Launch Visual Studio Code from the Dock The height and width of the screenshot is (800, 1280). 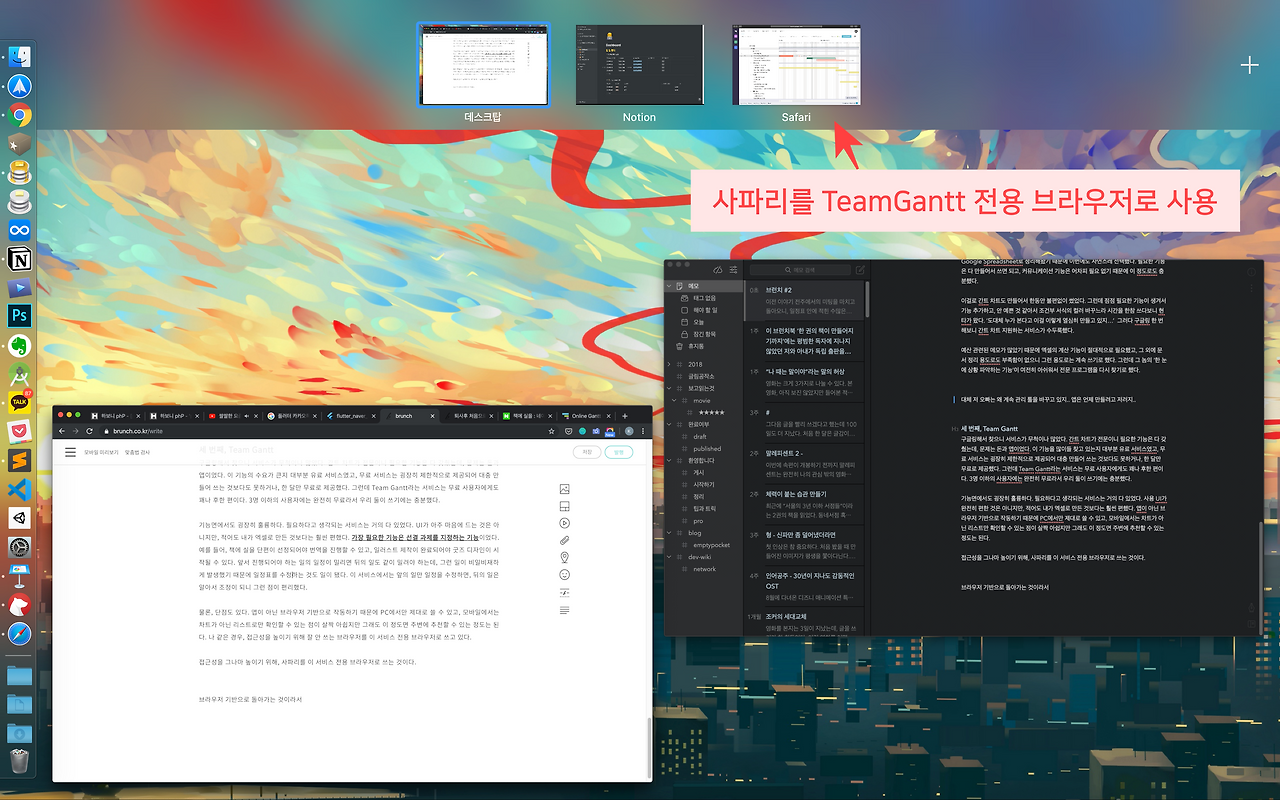pos(19,490)
